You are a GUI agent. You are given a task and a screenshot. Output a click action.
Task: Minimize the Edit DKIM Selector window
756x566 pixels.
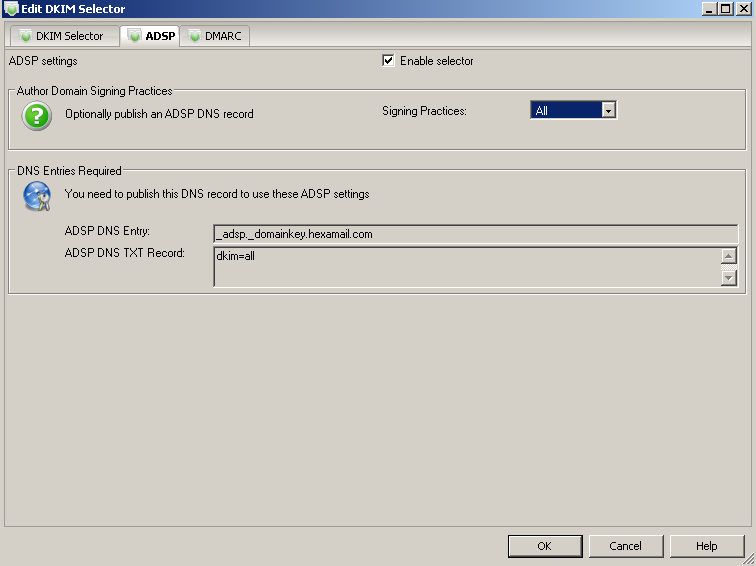[x=708, y=9]
